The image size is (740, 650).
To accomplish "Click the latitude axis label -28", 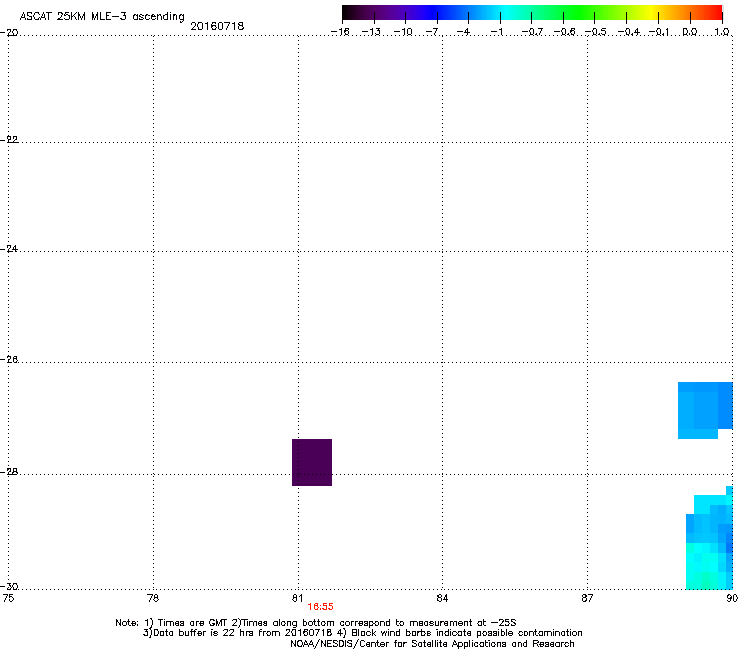I will pyautogui.click(x=9, y=472).
